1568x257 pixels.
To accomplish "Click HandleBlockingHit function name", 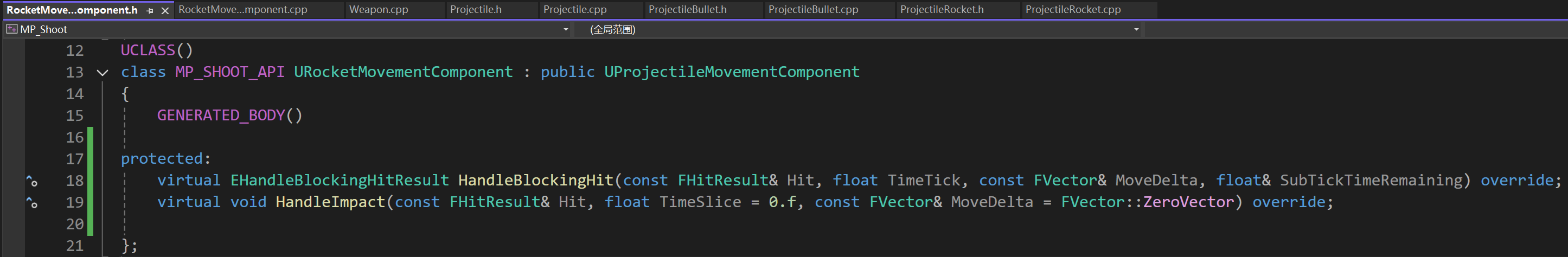I will point(536,180).
